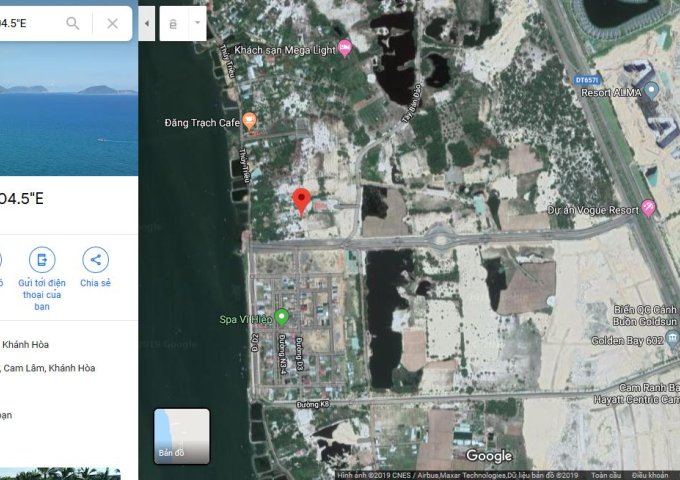Click the Khách sạn Mega Light hotel pin
This screenshot has height=480, width=680.
tap(345, 47)
